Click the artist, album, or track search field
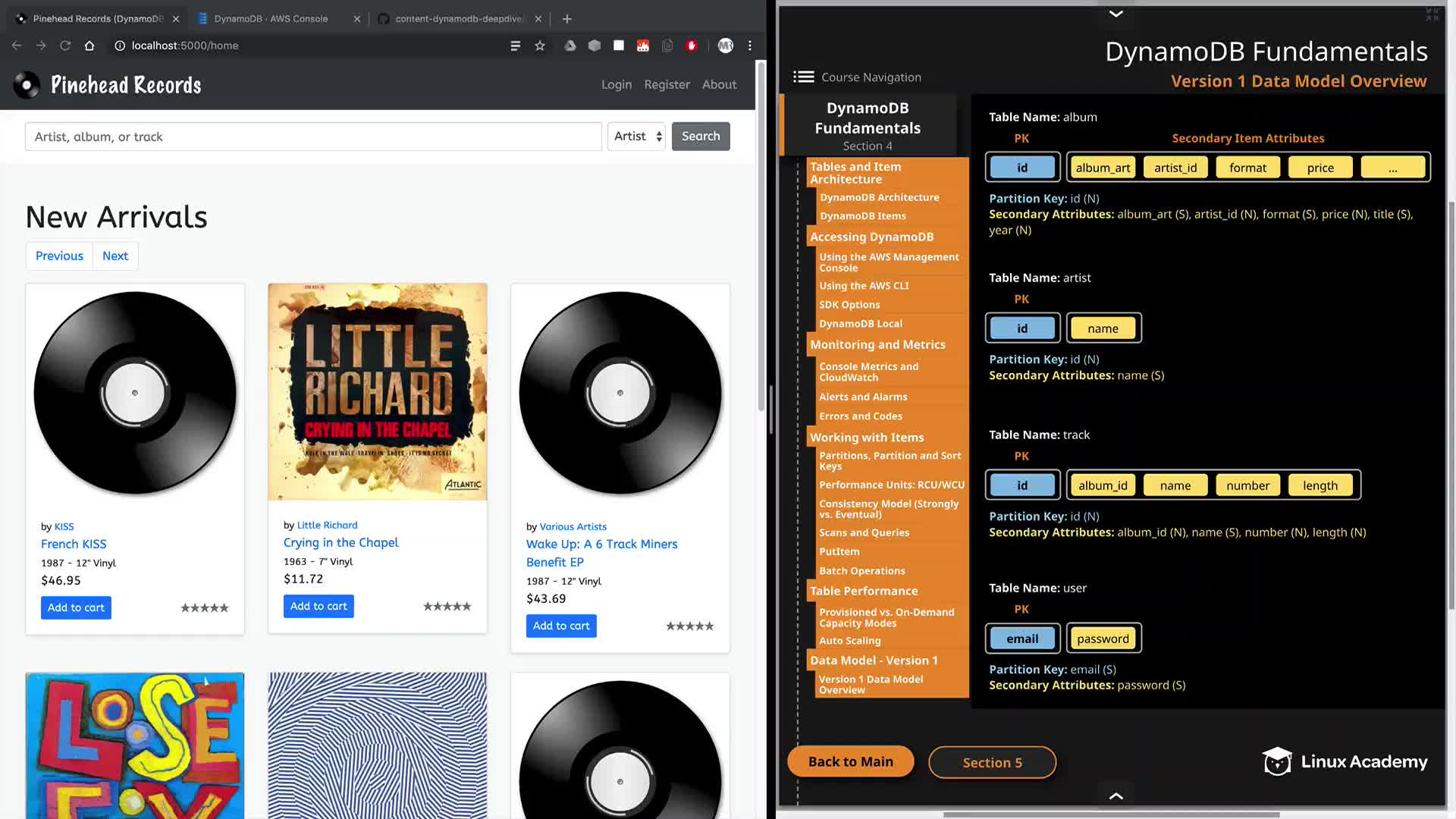The image size is (1456, 819). (x=313, y=136)
